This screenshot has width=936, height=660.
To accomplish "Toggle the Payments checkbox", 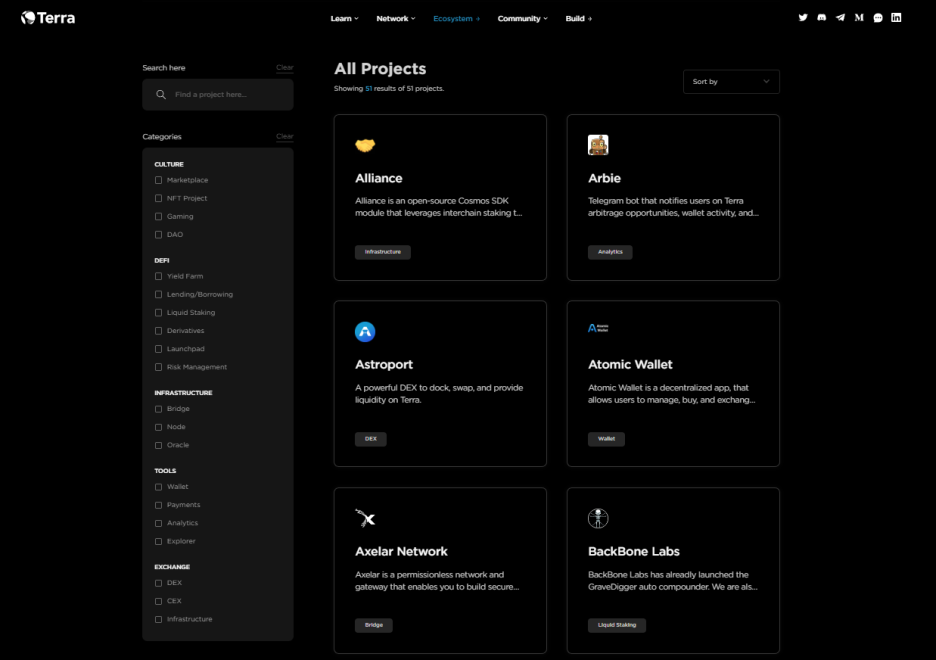I will click(x=158, y=505).
